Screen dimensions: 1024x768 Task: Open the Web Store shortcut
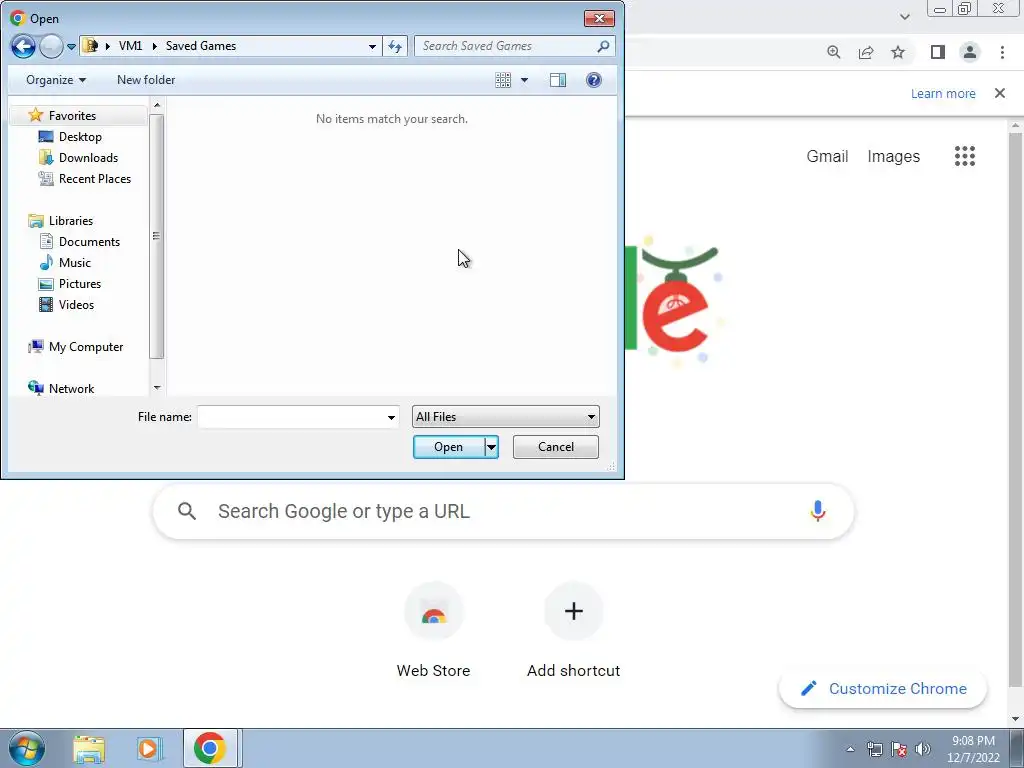pos(434,631)
